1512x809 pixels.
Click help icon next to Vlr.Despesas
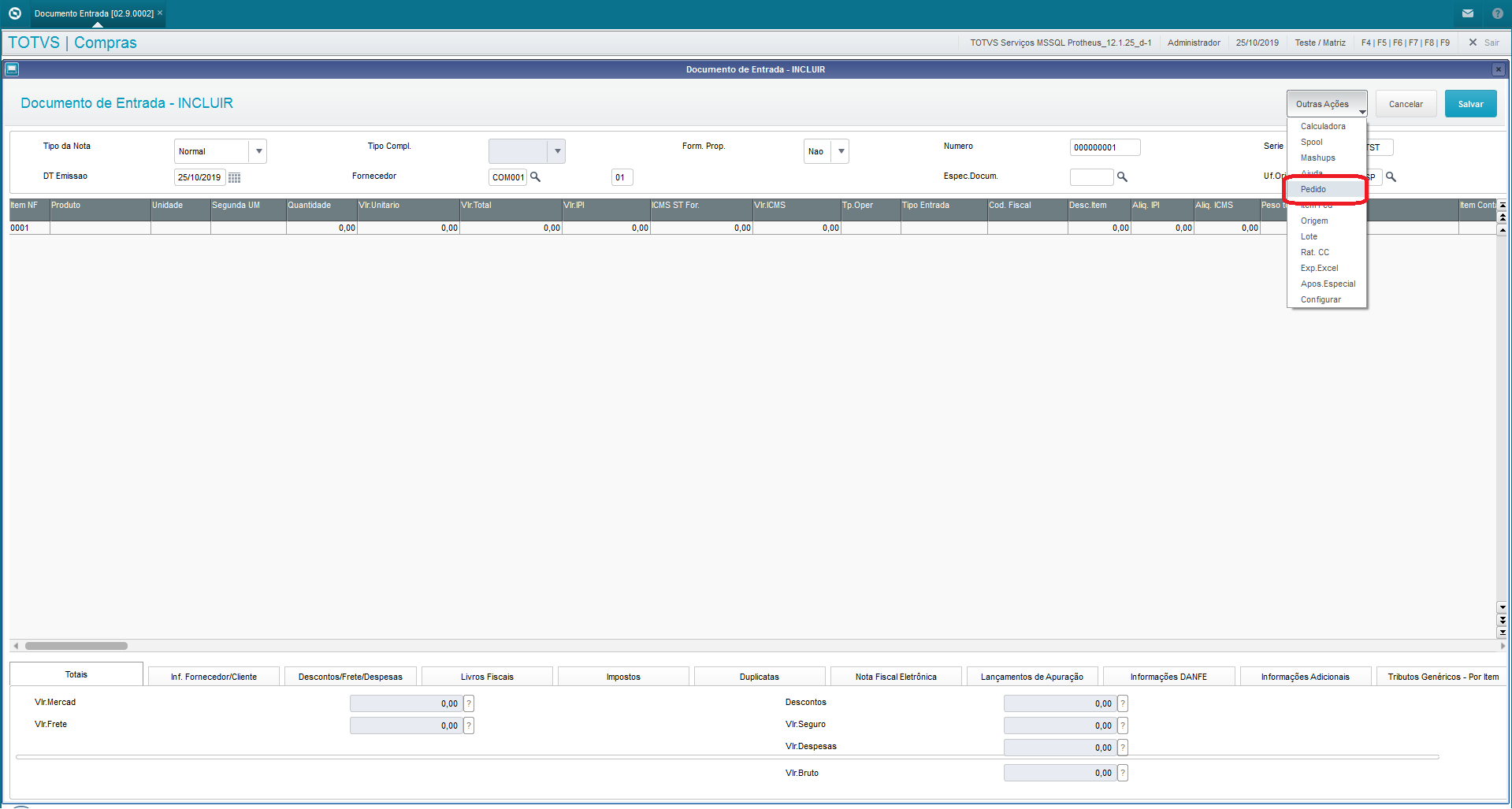pyautogui.click(x=1123, y=748)
